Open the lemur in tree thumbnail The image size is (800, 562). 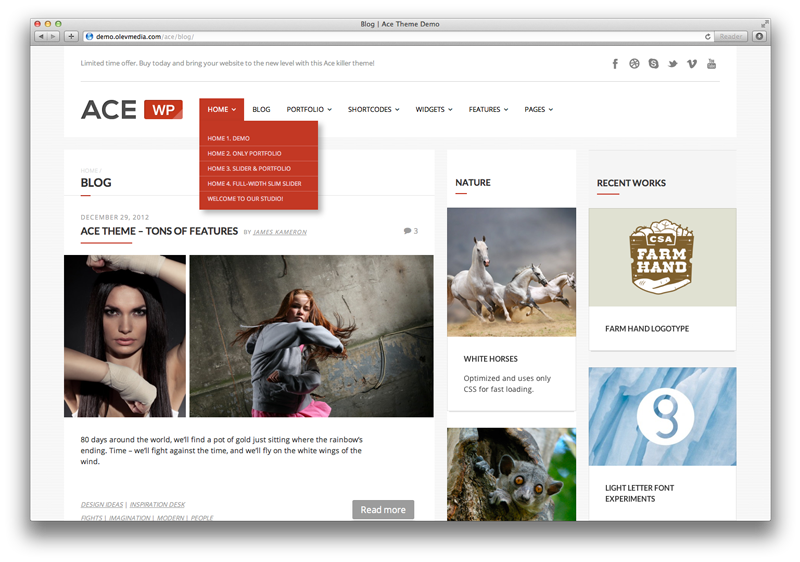511,474
